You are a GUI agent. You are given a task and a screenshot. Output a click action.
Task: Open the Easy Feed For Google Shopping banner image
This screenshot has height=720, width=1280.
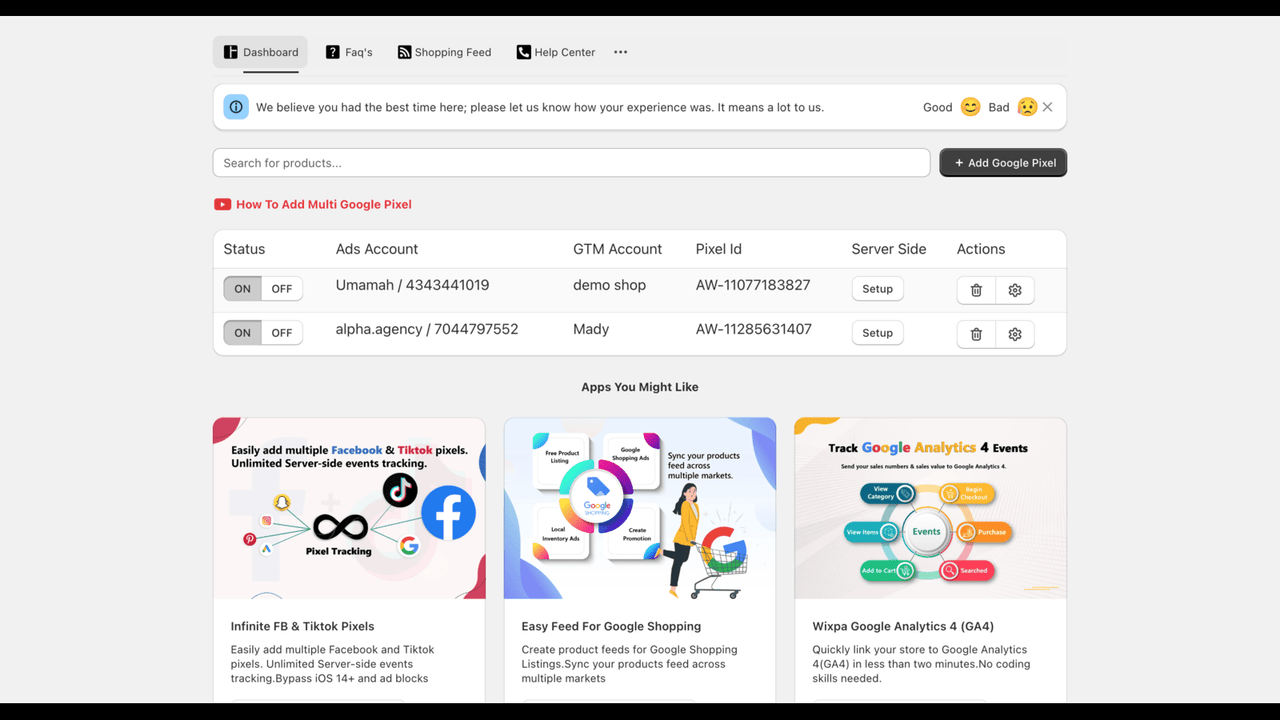point(640,508)
